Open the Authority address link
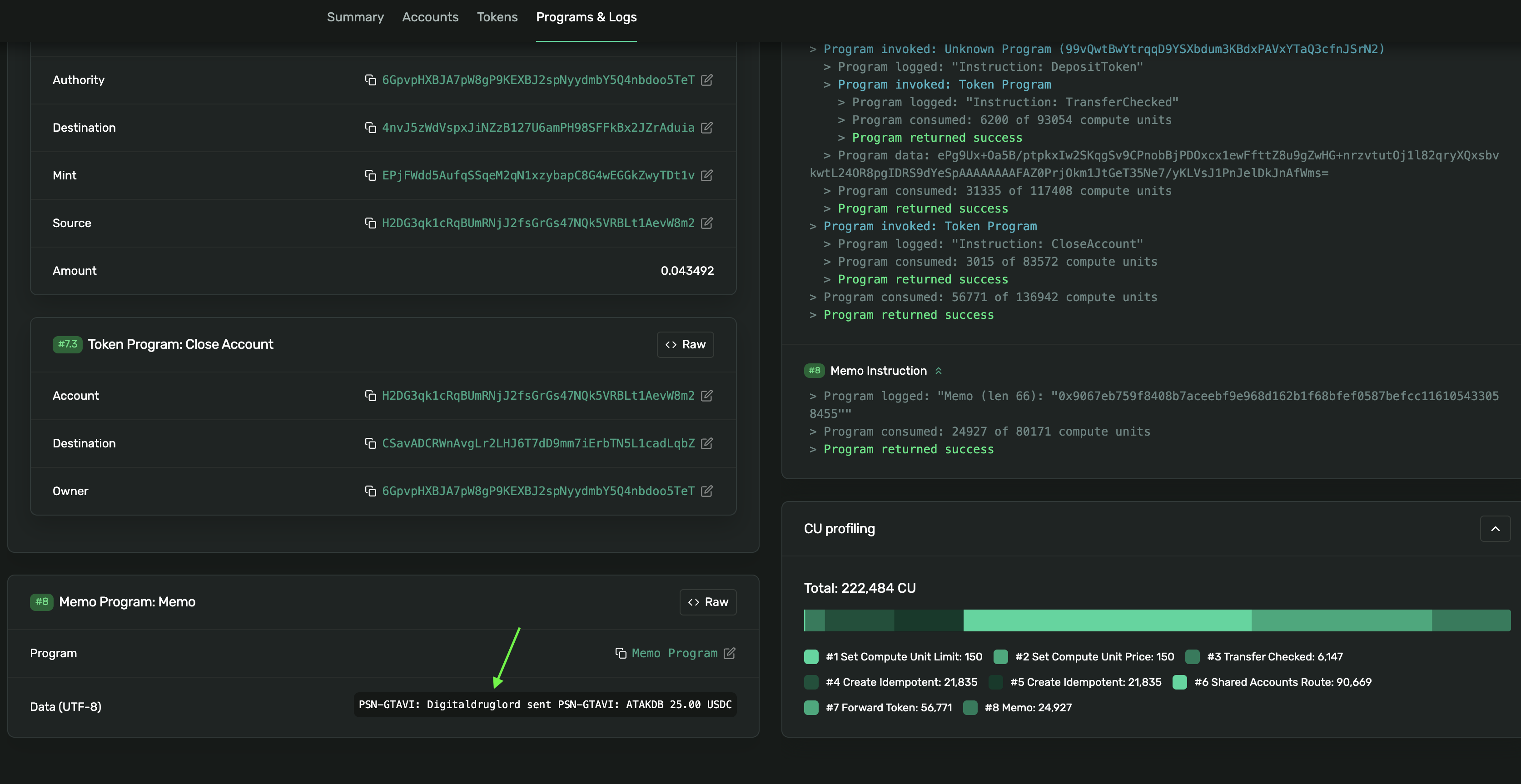1521x784 pixels. click(538, 79)
